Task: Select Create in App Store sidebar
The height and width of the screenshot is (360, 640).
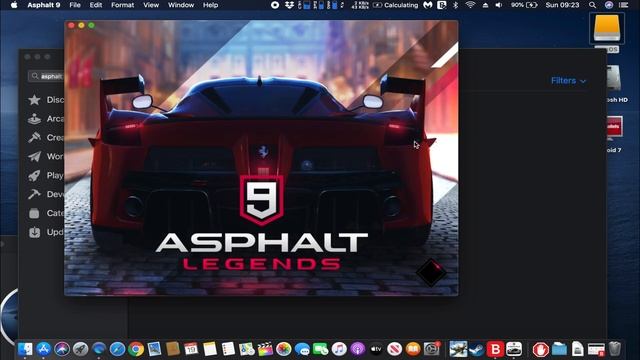Action: 46,138
